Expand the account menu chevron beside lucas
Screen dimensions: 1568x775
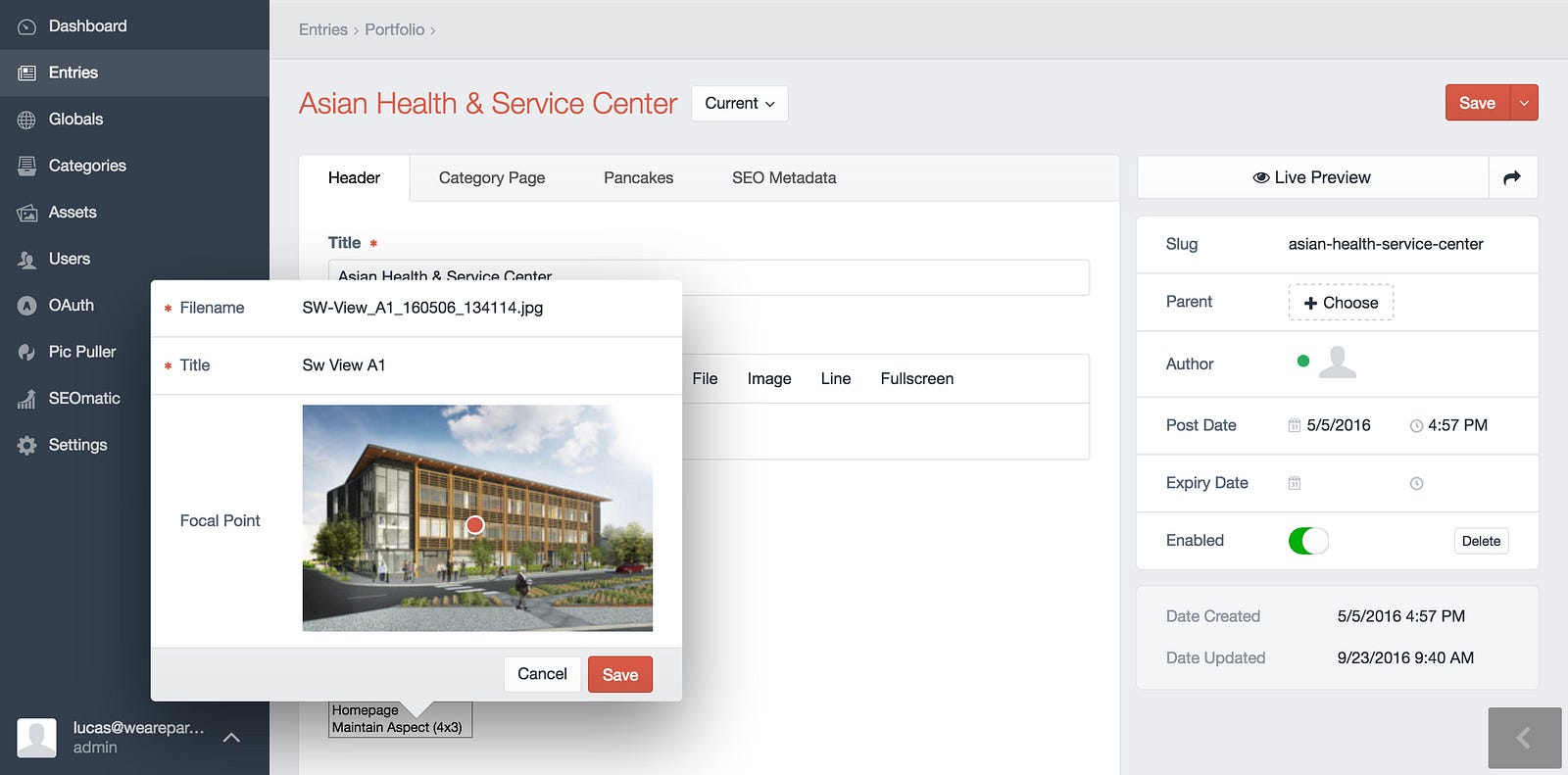[231, 738]
